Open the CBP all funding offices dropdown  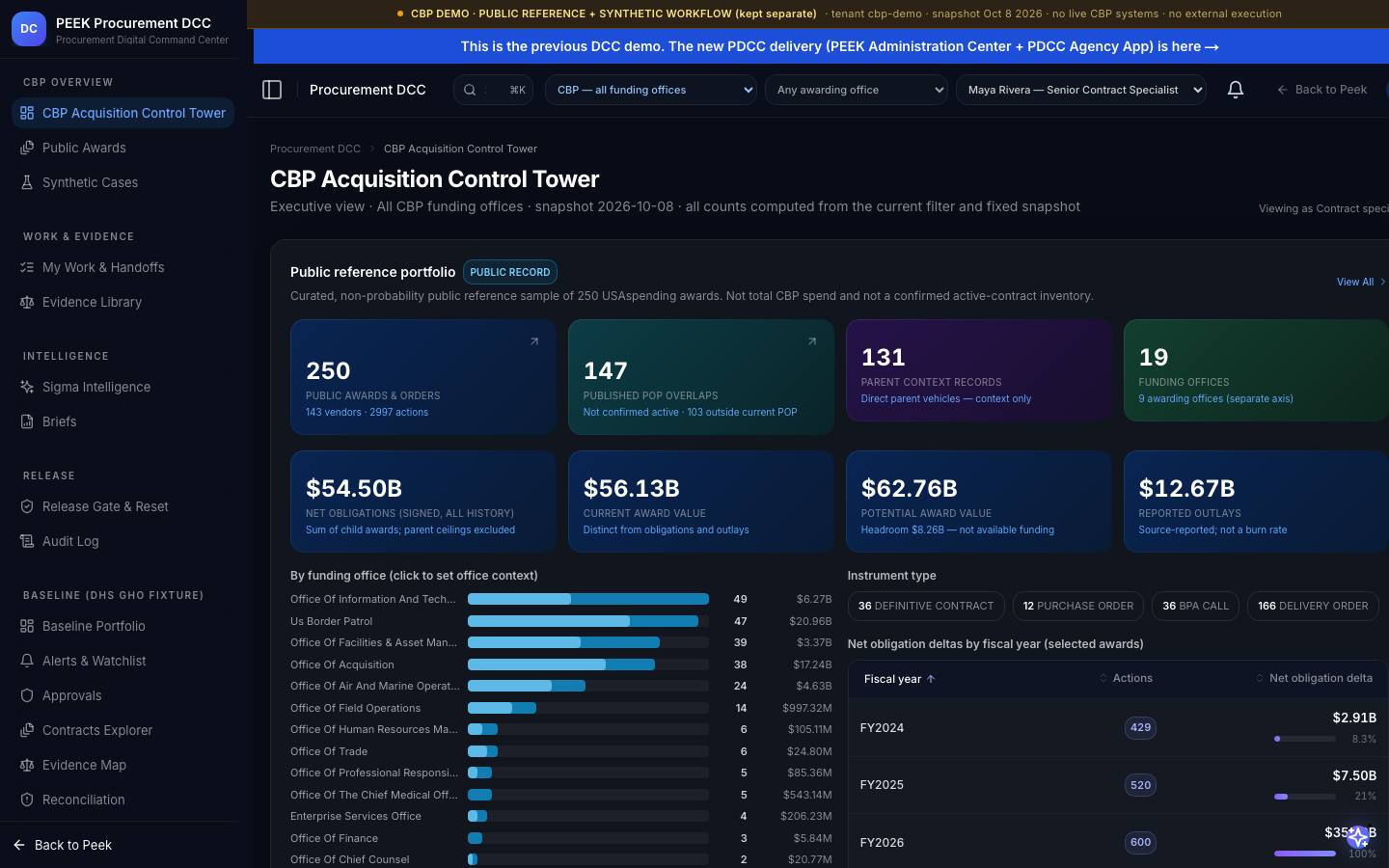pyautogui.click(x=651, y=90)
